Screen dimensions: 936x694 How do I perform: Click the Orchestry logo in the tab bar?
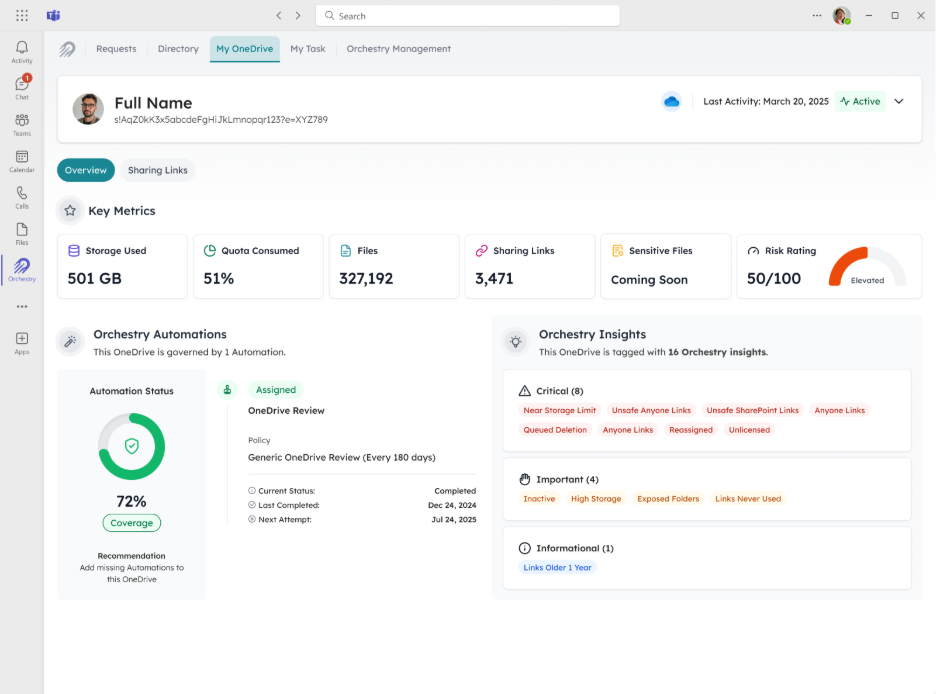(x=67, y=49)
